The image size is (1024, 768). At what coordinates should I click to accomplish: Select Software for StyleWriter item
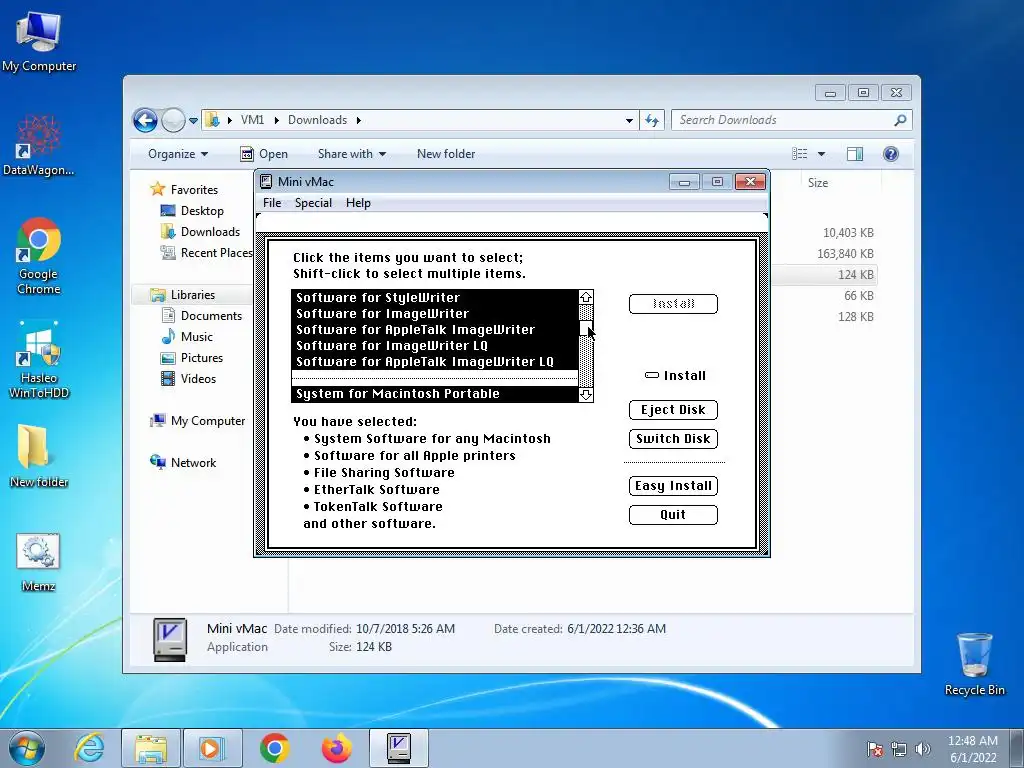[x=435, y=298]
